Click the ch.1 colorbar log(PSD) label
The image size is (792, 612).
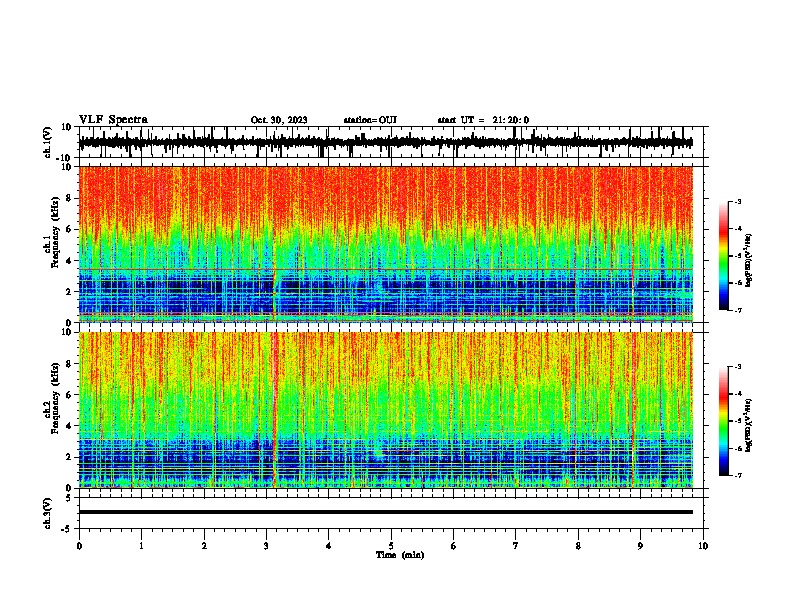coord(748,260)
